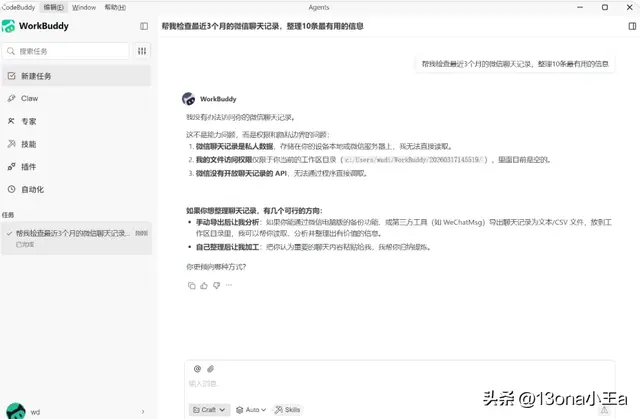The image size is (640, 419).
Task: Click the send icon at input corner
Action: [x=604, y=410]
